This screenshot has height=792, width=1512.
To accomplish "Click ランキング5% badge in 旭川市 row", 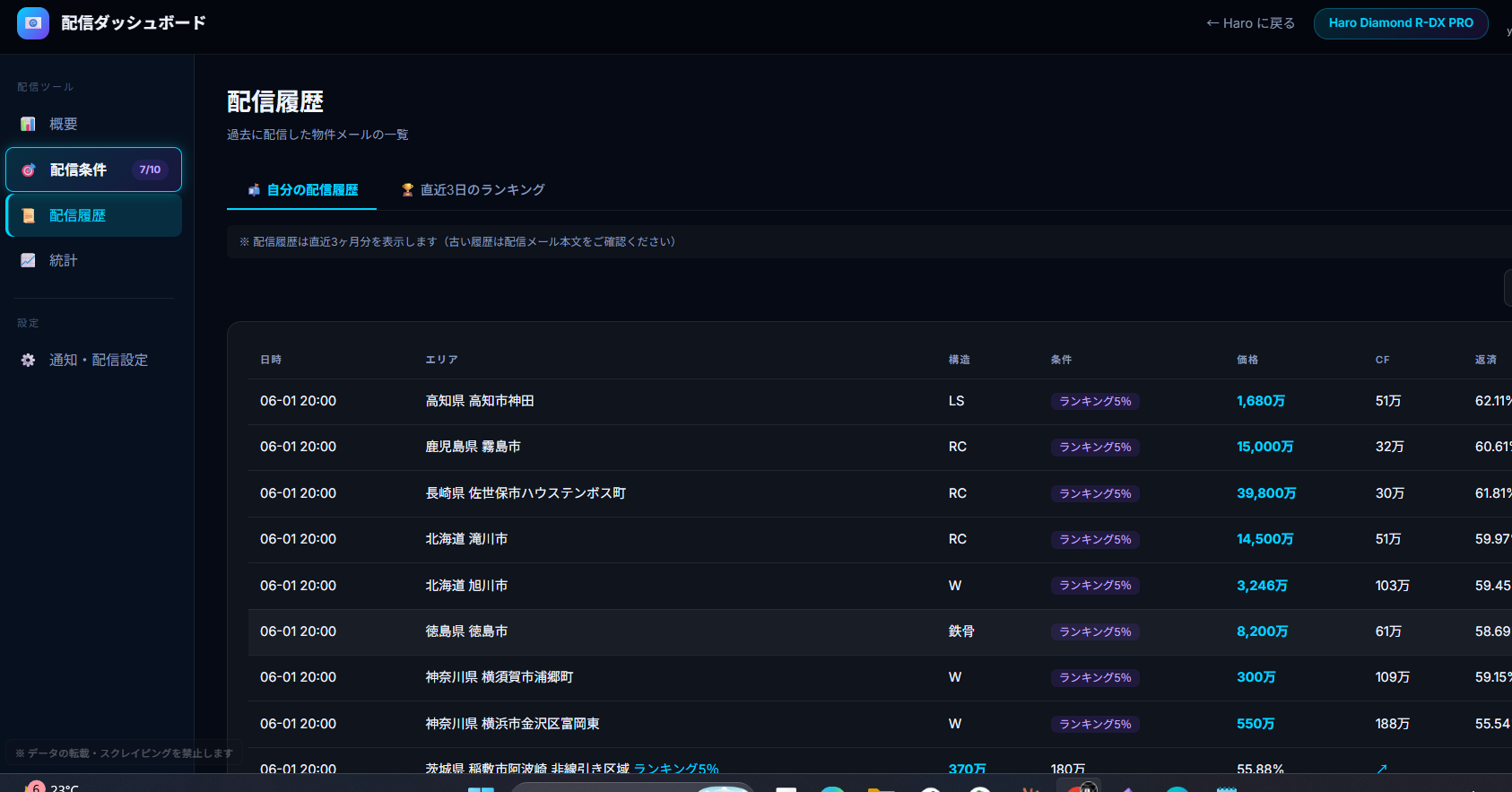I will click(1095, 585).
